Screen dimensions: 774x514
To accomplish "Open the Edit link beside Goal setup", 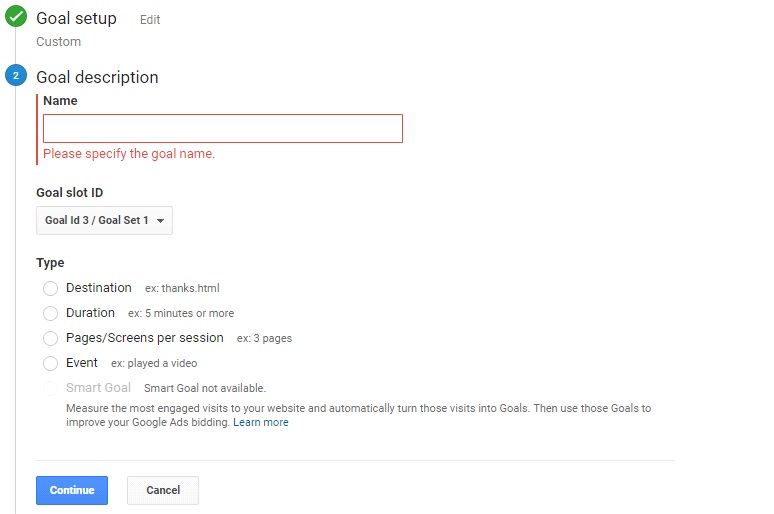I will click(150, 20).
